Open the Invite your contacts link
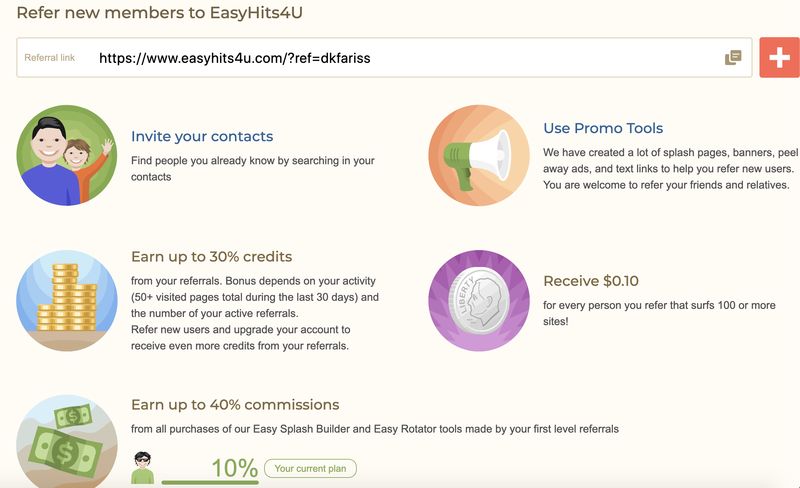This screenshot has height=488, width=800. (202, 136)
